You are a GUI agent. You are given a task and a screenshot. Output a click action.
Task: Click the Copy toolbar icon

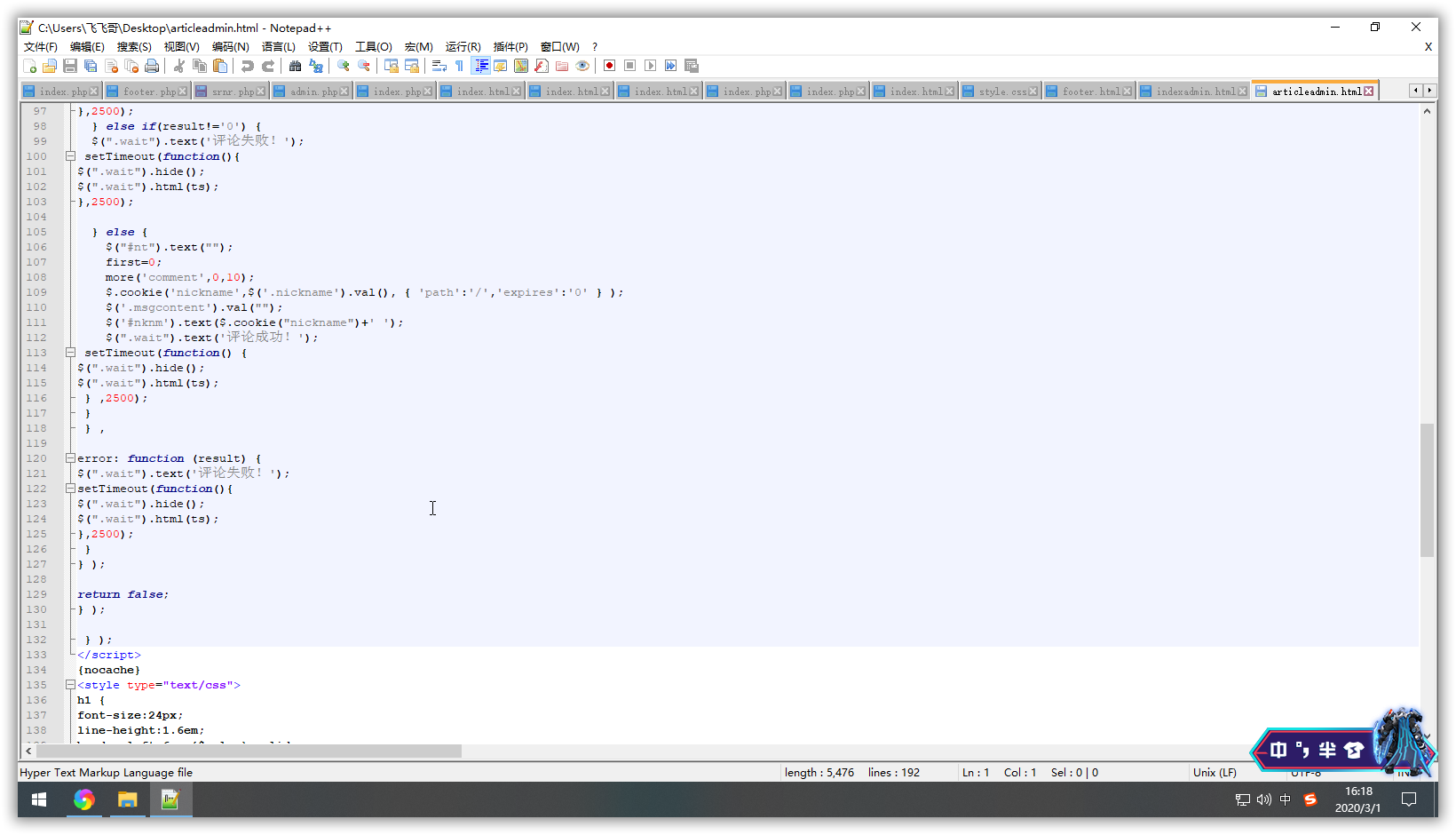coord(200,66)
